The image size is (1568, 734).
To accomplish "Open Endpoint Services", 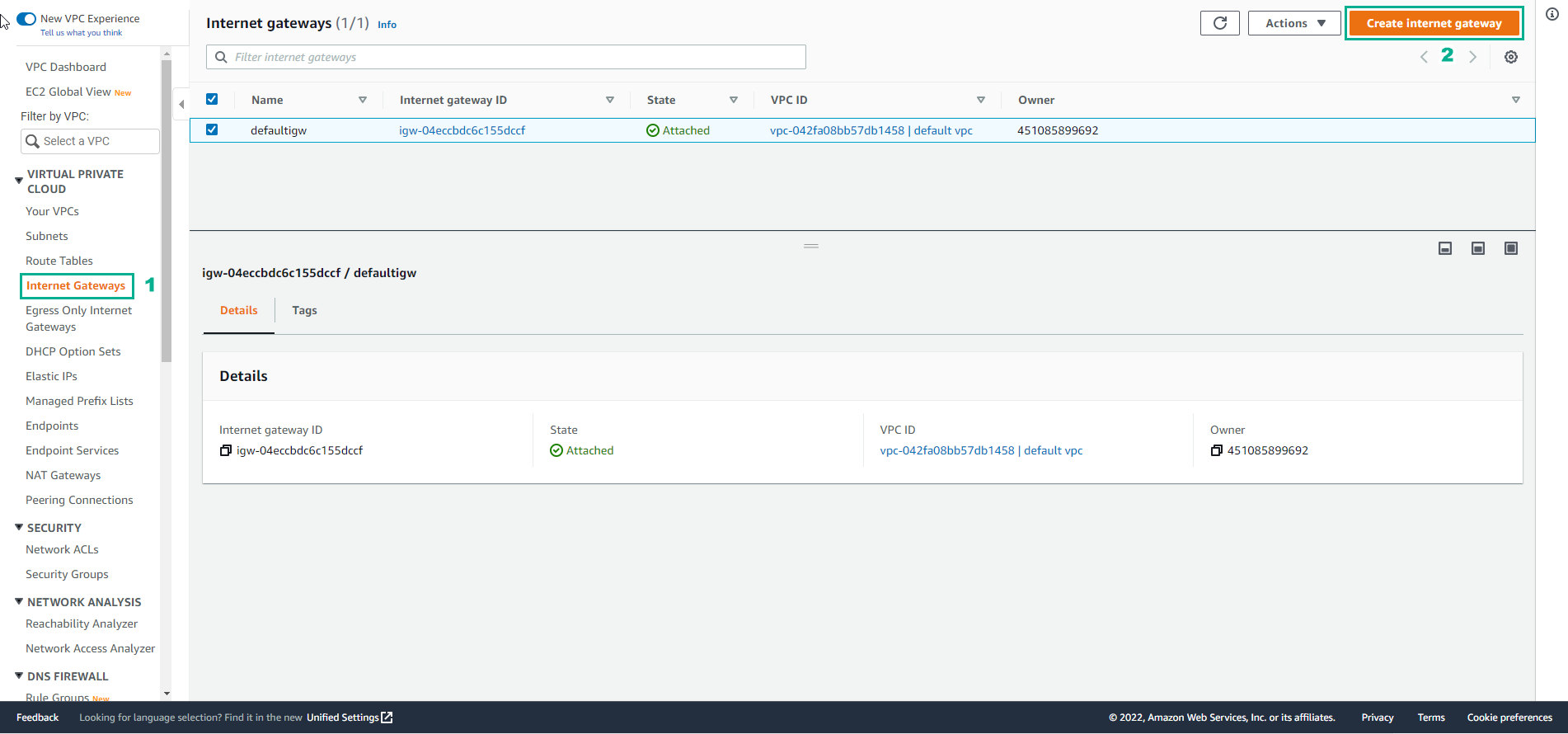I will [x=72, y=450].
